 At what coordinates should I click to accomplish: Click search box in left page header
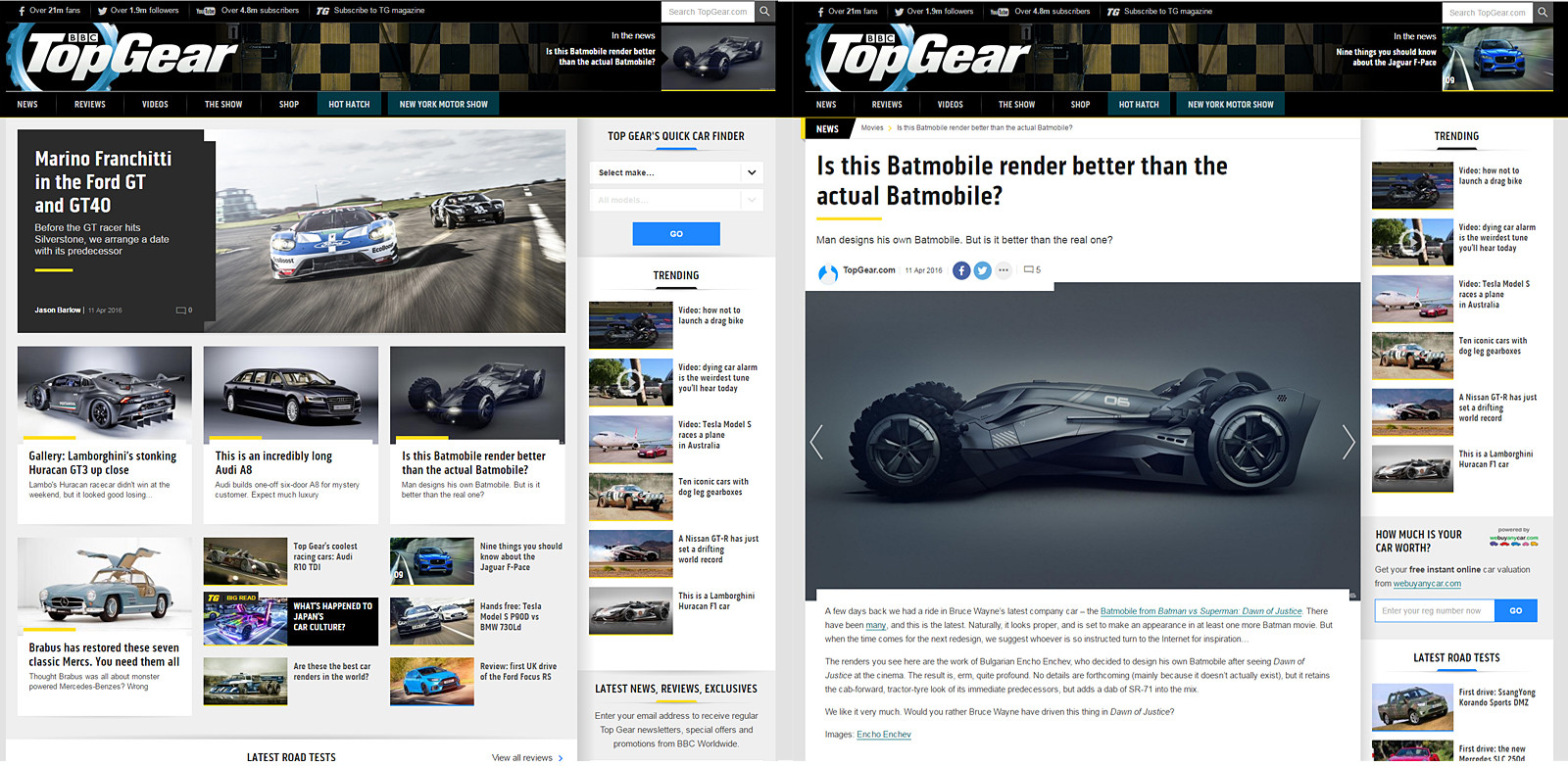point(708,12)
